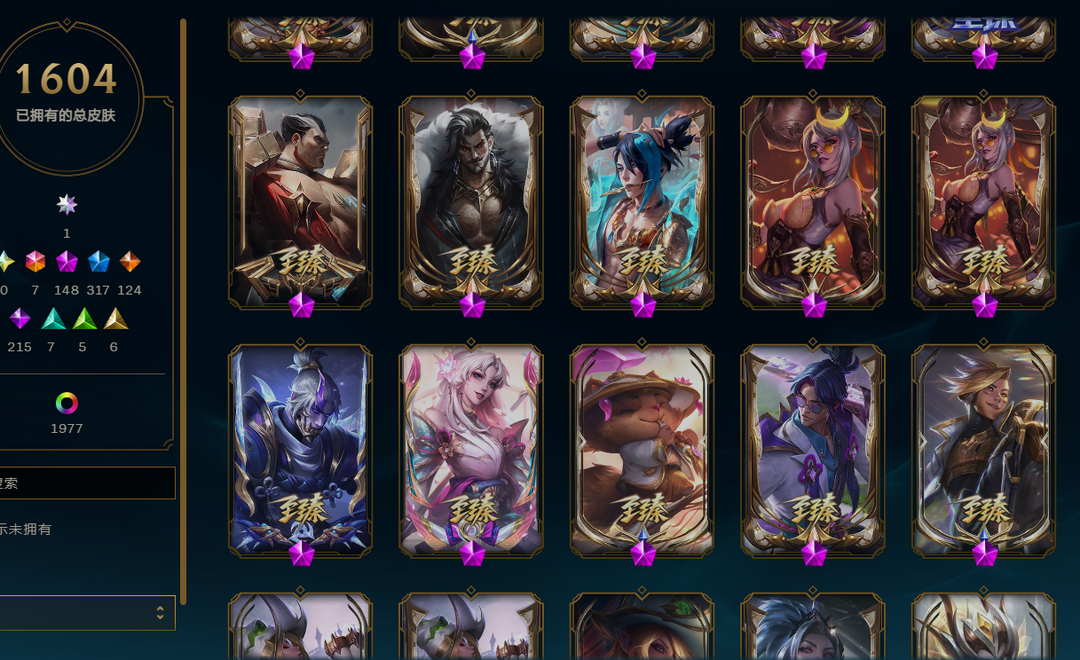The height and width of the screenshot is (660, 1080).
Task: Click the red hexagon gem icon showing 7
Action: [x=35, y=262]
